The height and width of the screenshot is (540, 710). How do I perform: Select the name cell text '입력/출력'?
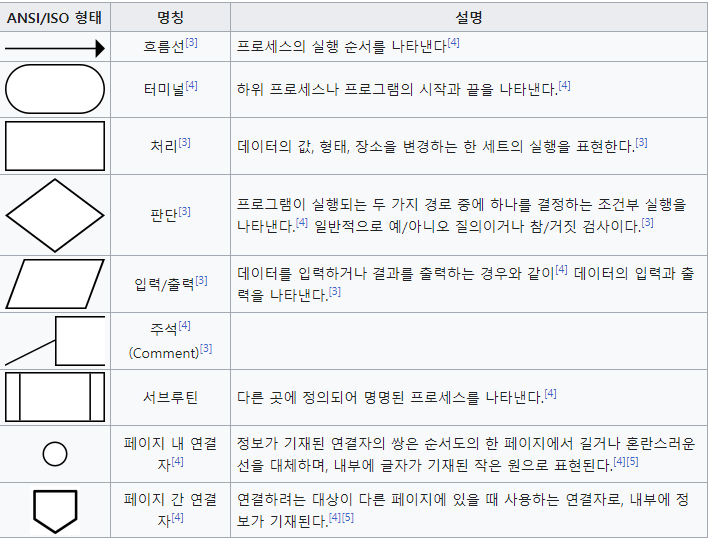pos(164,284)
